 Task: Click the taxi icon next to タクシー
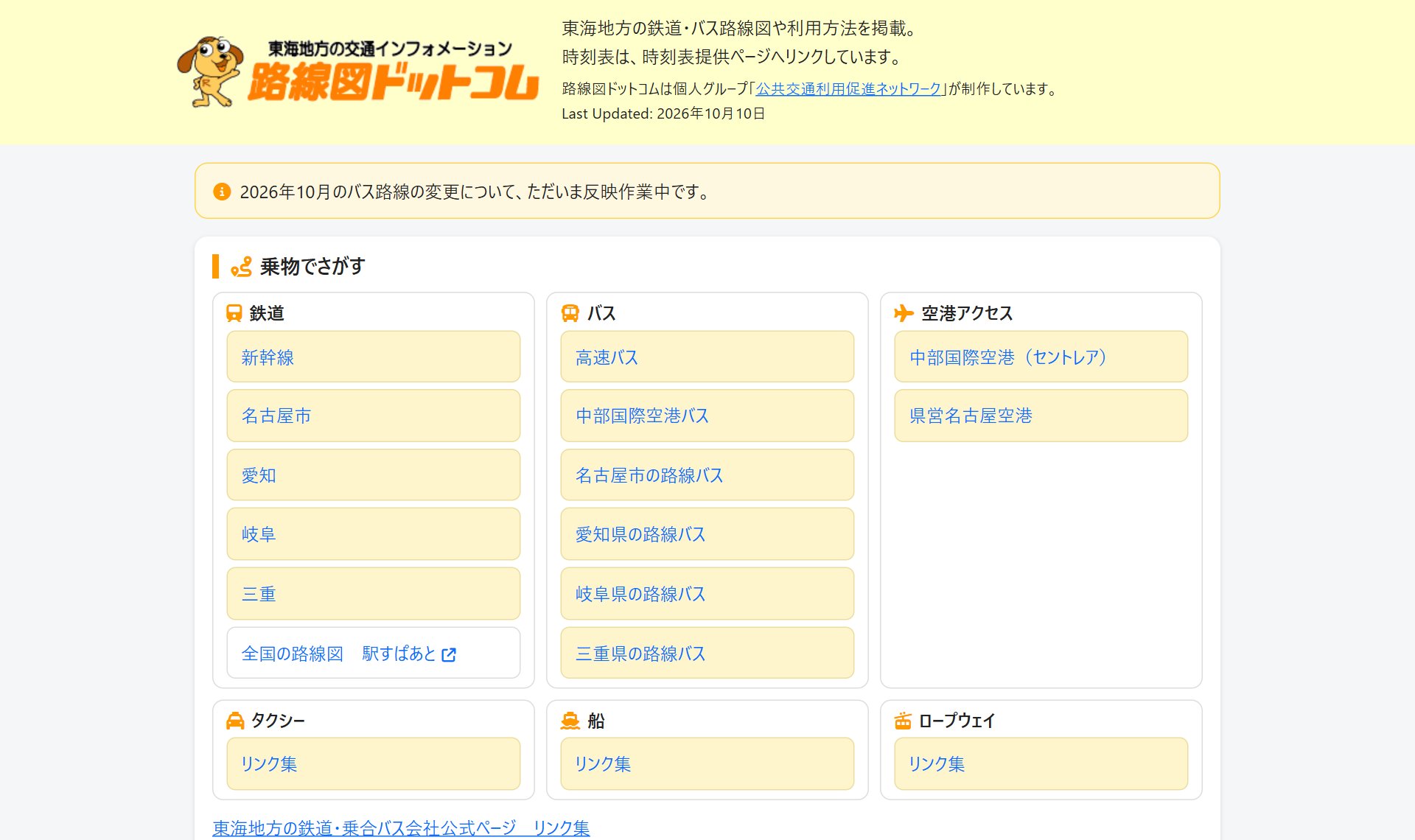(235, 721)
